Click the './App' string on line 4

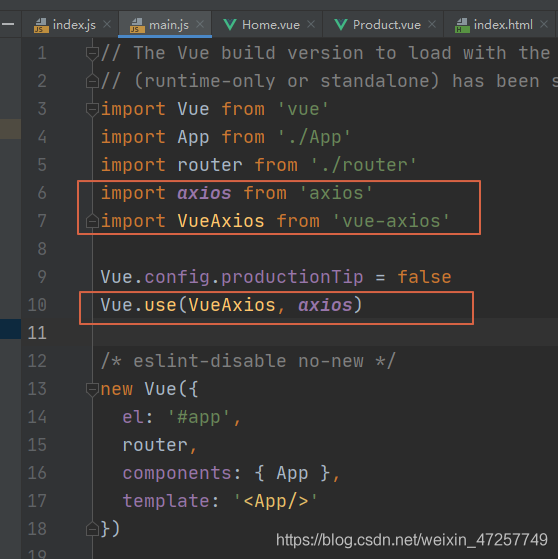pos(314,137)
